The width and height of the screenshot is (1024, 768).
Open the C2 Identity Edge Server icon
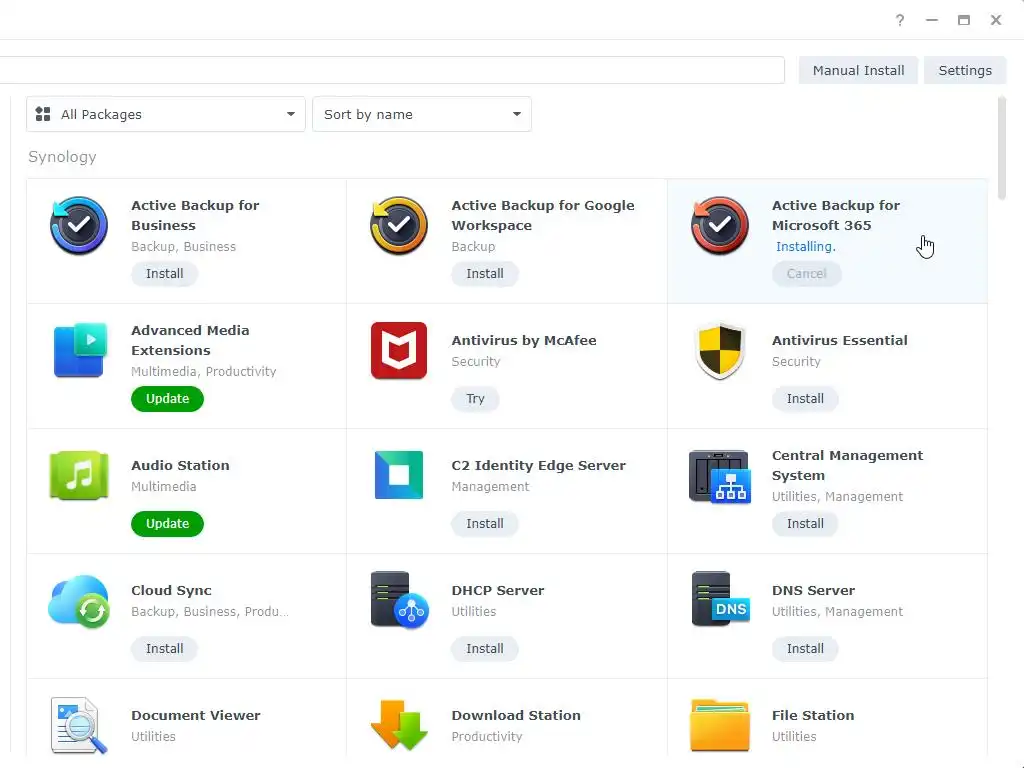point(399,475)
